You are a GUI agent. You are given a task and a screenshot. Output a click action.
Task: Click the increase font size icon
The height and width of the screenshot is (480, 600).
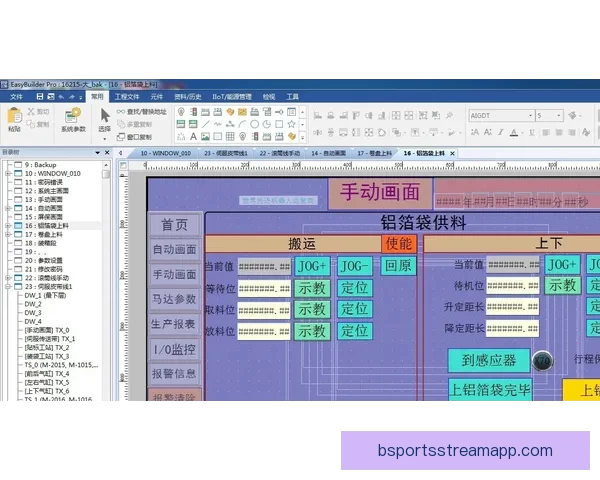click(x=475, y=132)
